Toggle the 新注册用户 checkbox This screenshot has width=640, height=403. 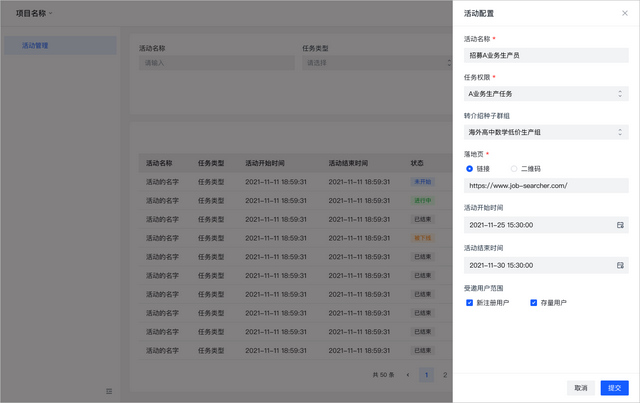pyautogui.click(x=469, y=303)
